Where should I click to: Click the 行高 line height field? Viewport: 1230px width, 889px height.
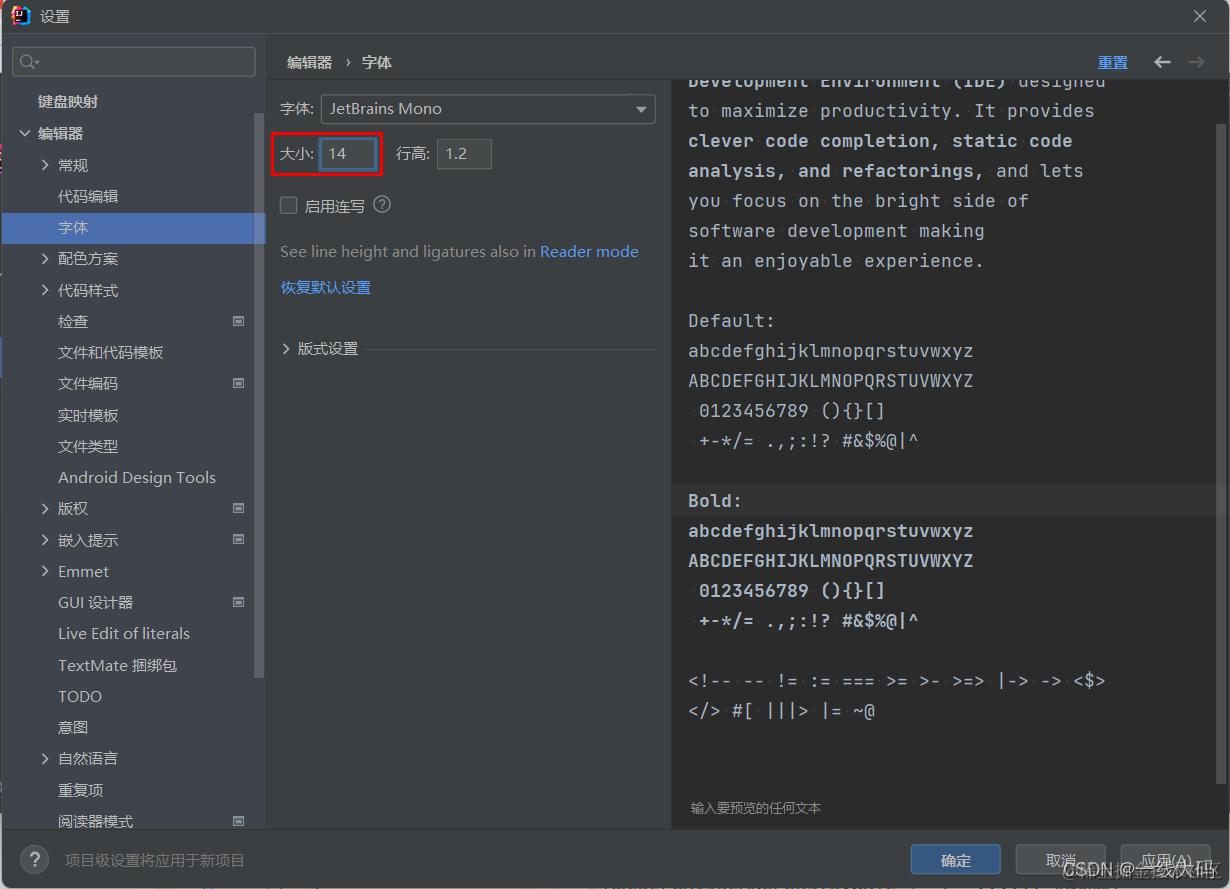[x=464, y=154]
